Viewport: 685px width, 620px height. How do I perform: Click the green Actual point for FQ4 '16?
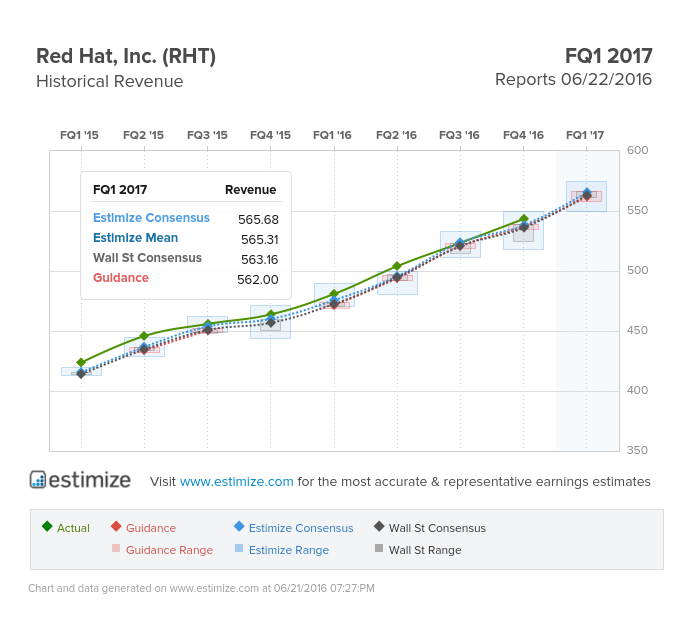[524, 218]
